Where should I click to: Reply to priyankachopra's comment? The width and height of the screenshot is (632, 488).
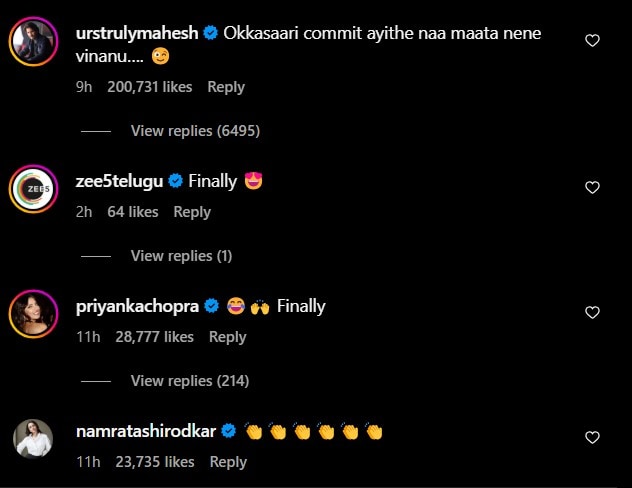228,337
